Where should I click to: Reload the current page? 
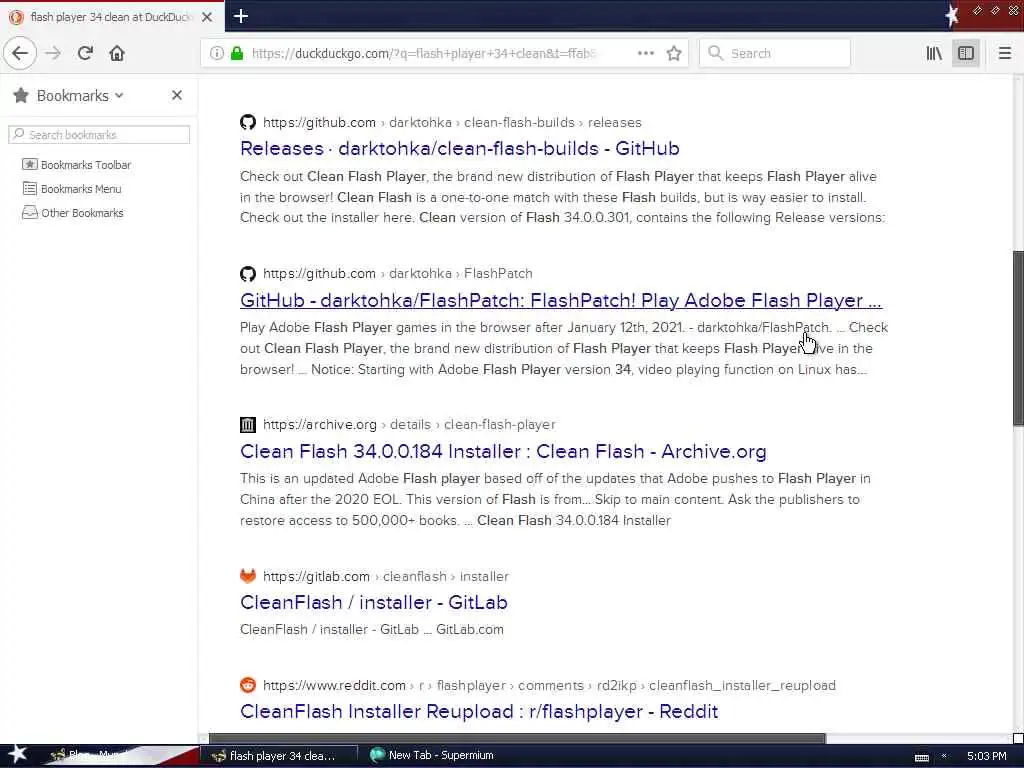(x=85, y=53)
